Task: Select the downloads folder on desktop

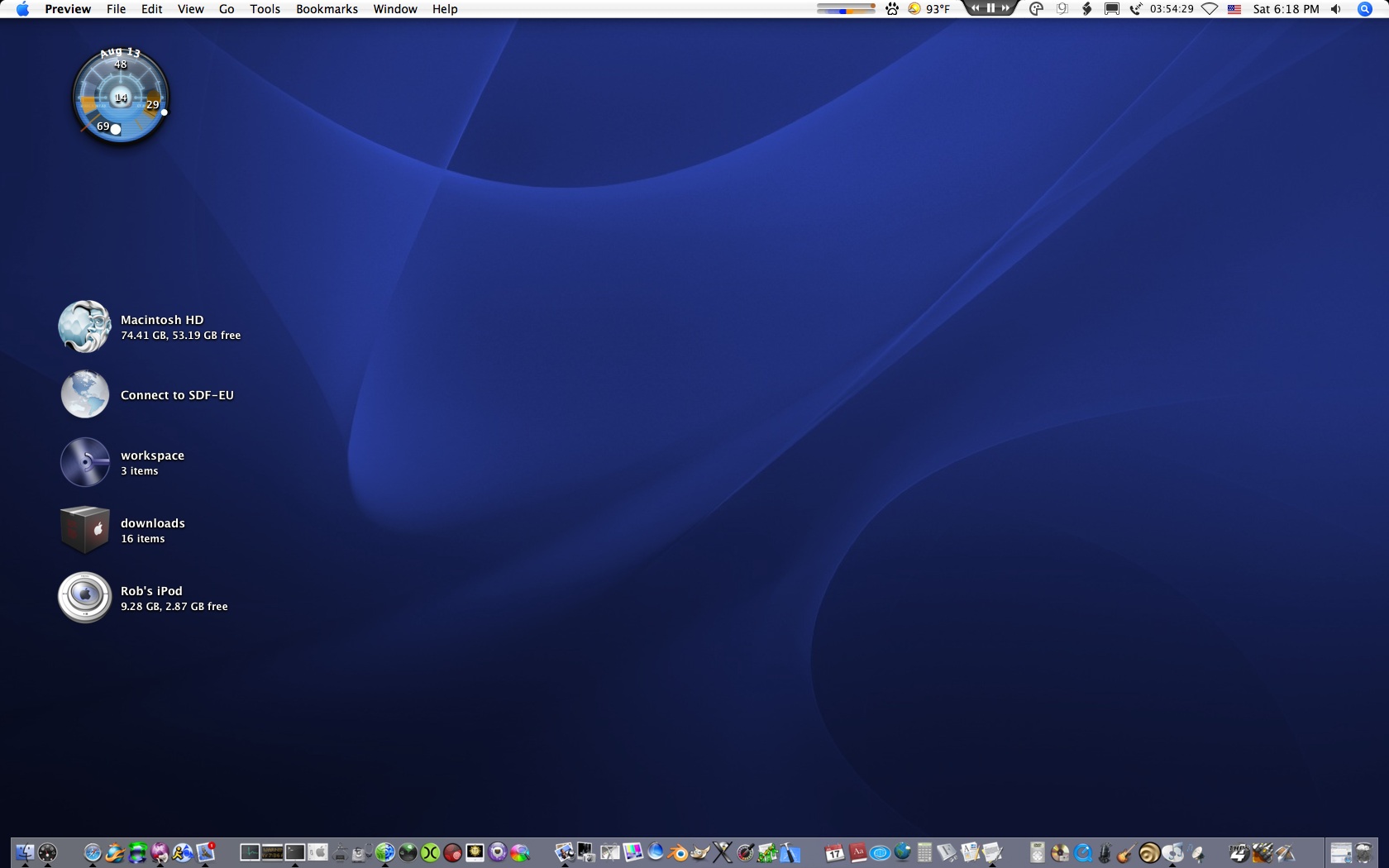Action: tap(84, 530)
